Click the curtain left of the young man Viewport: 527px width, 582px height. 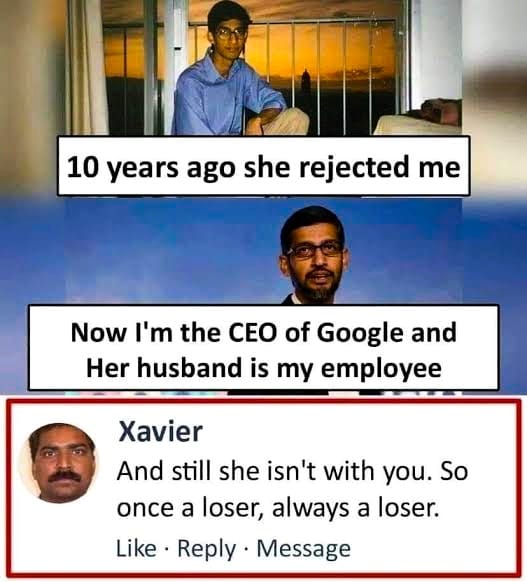85,67
